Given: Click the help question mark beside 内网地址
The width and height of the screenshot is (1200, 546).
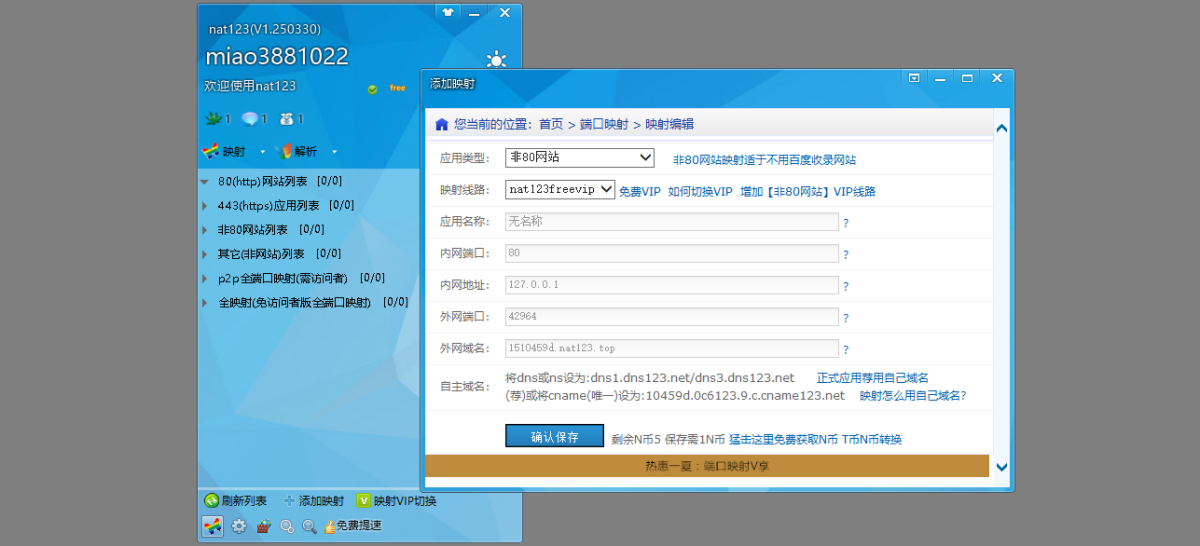Looking at the screenshot, I should click(x=845, y=287).
